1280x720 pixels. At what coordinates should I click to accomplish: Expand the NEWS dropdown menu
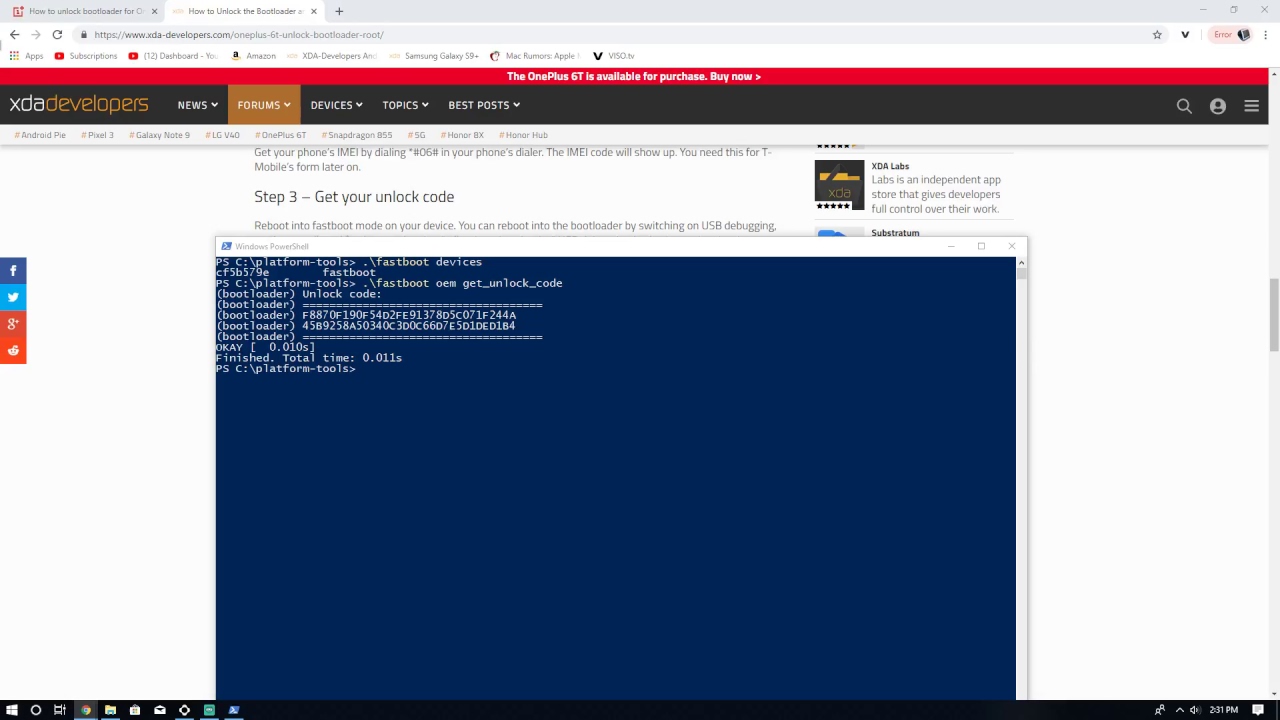coord(197,105)
